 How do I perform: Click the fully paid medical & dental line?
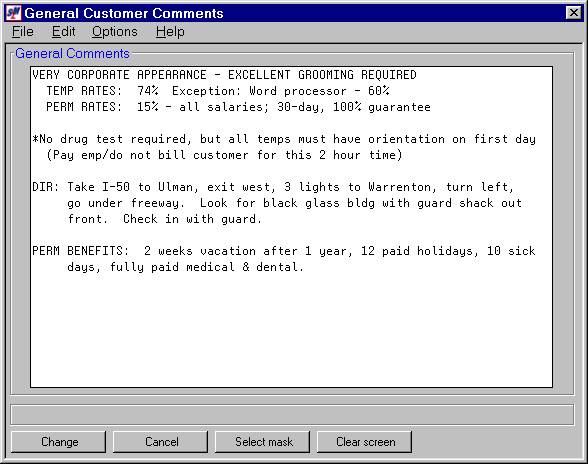[186, 267]
